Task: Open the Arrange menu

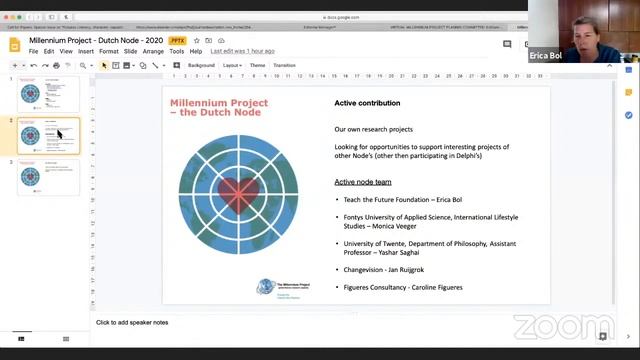Action: [x=153, y=51]
